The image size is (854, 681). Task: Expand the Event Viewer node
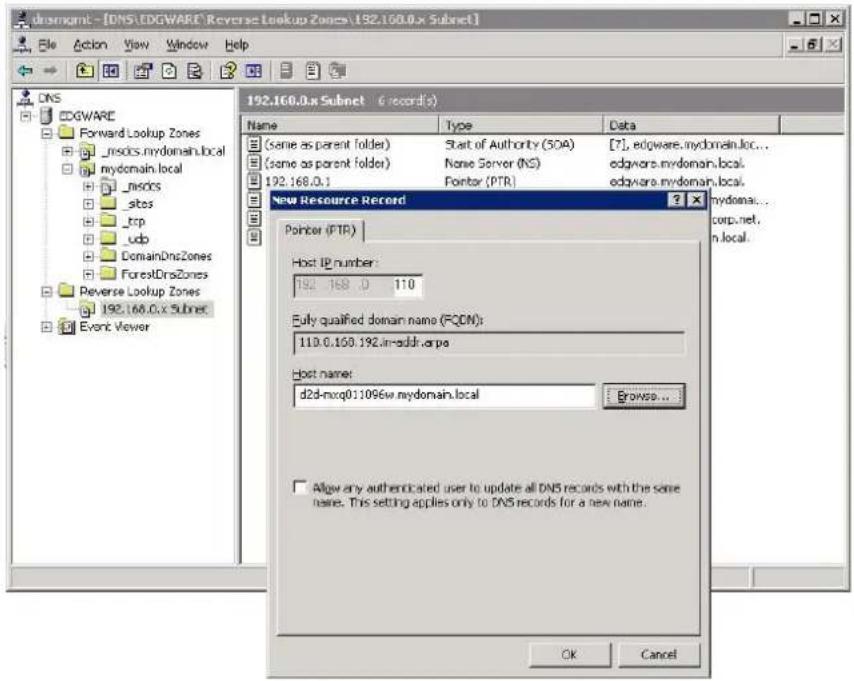click(x=47, y=327)
